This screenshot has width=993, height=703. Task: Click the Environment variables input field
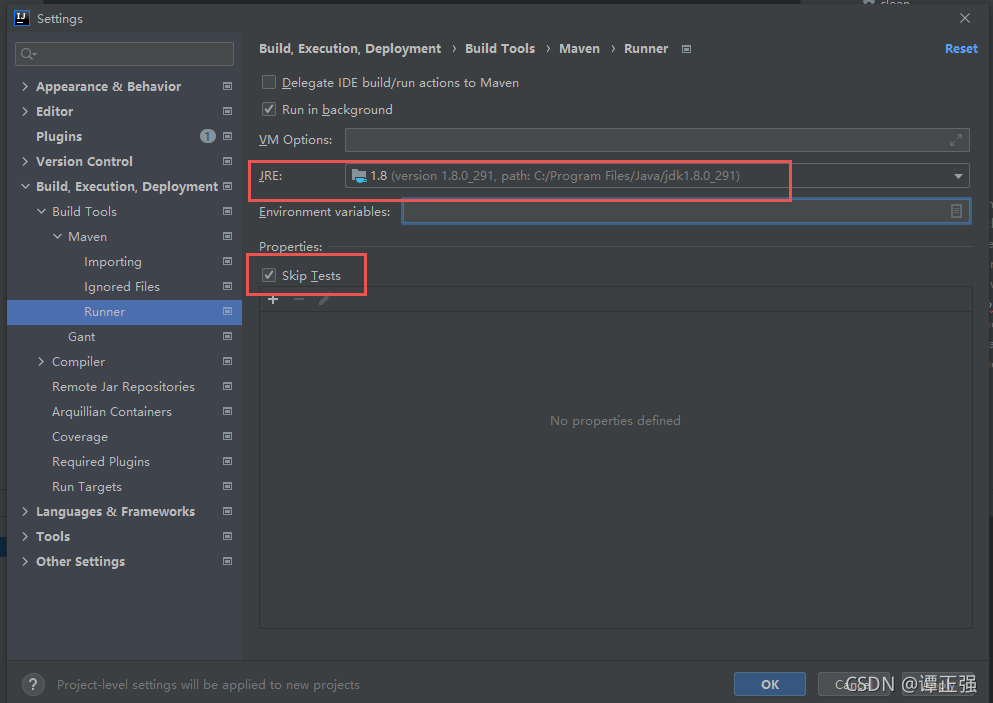coord(686,212)
